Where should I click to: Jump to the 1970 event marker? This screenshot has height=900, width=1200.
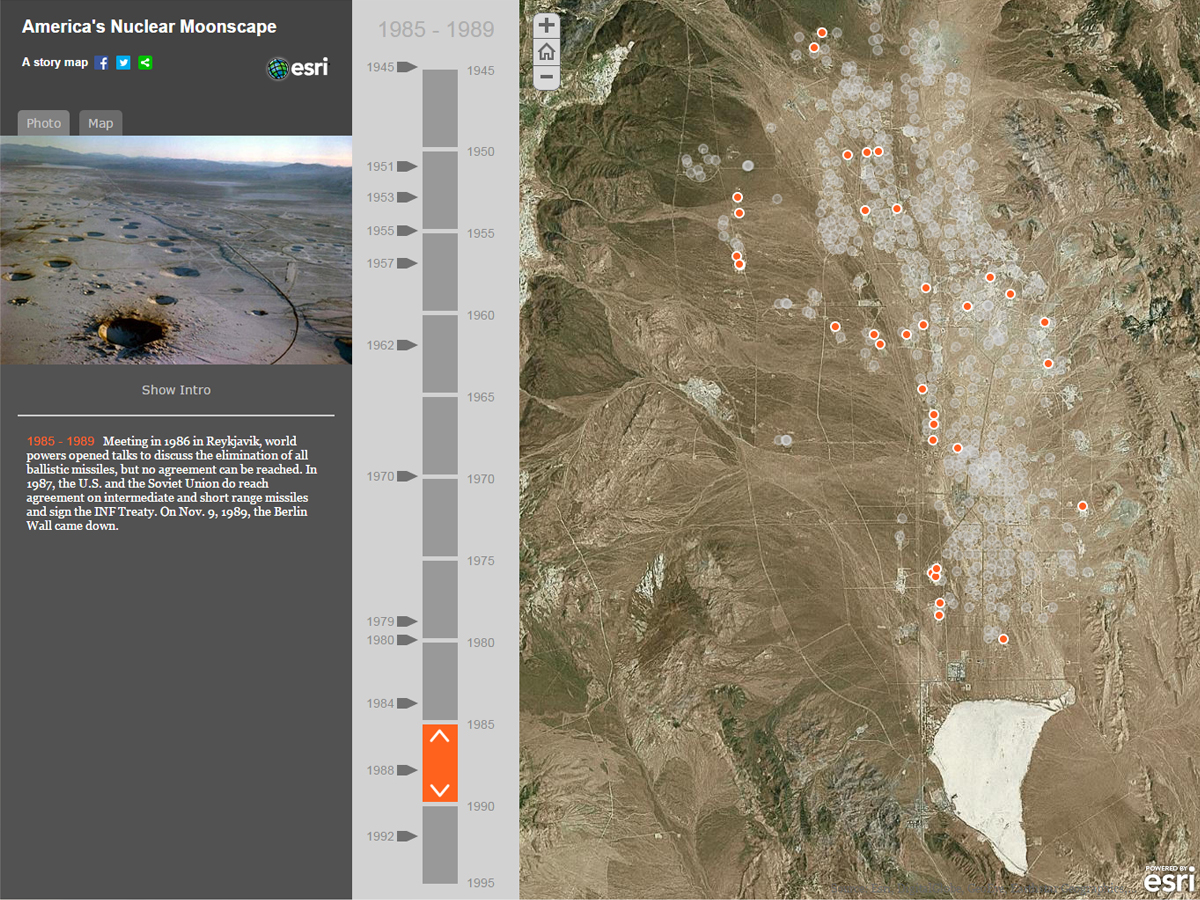pos(406,477)
